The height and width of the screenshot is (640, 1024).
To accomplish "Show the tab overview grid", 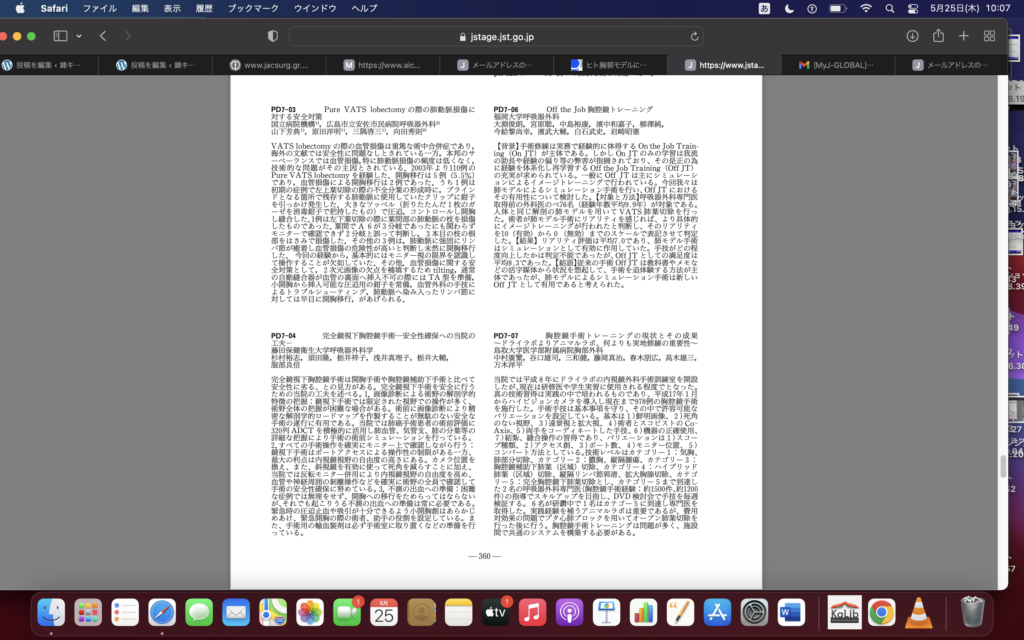I will point(989,36).
